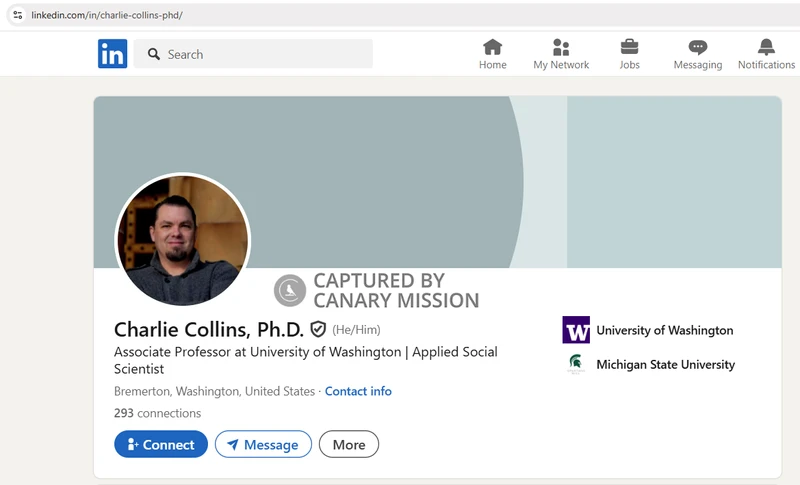Go to the Jobs tab
Image resolution: width=800 pixels, height=485 pixels.
point(629,54)
